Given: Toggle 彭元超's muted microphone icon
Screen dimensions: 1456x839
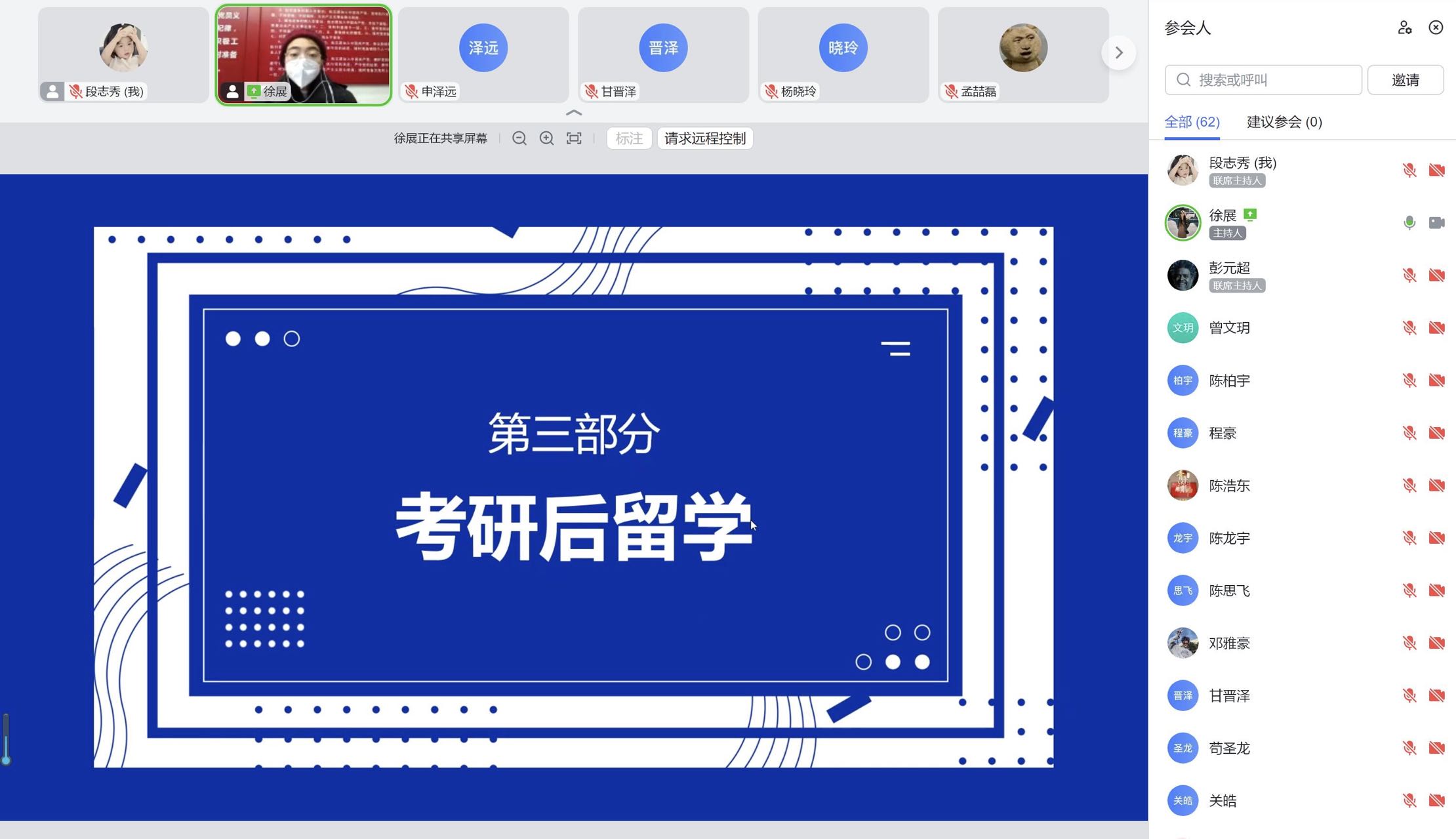Looking at the screenshot, I should [1409, 276].
